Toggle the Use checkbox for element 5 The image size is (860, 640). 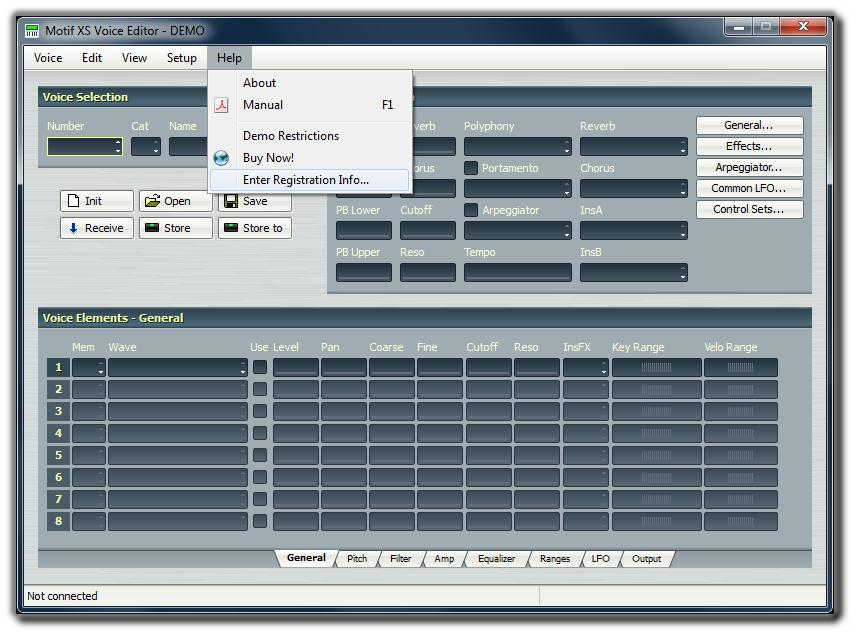(260, 455)
